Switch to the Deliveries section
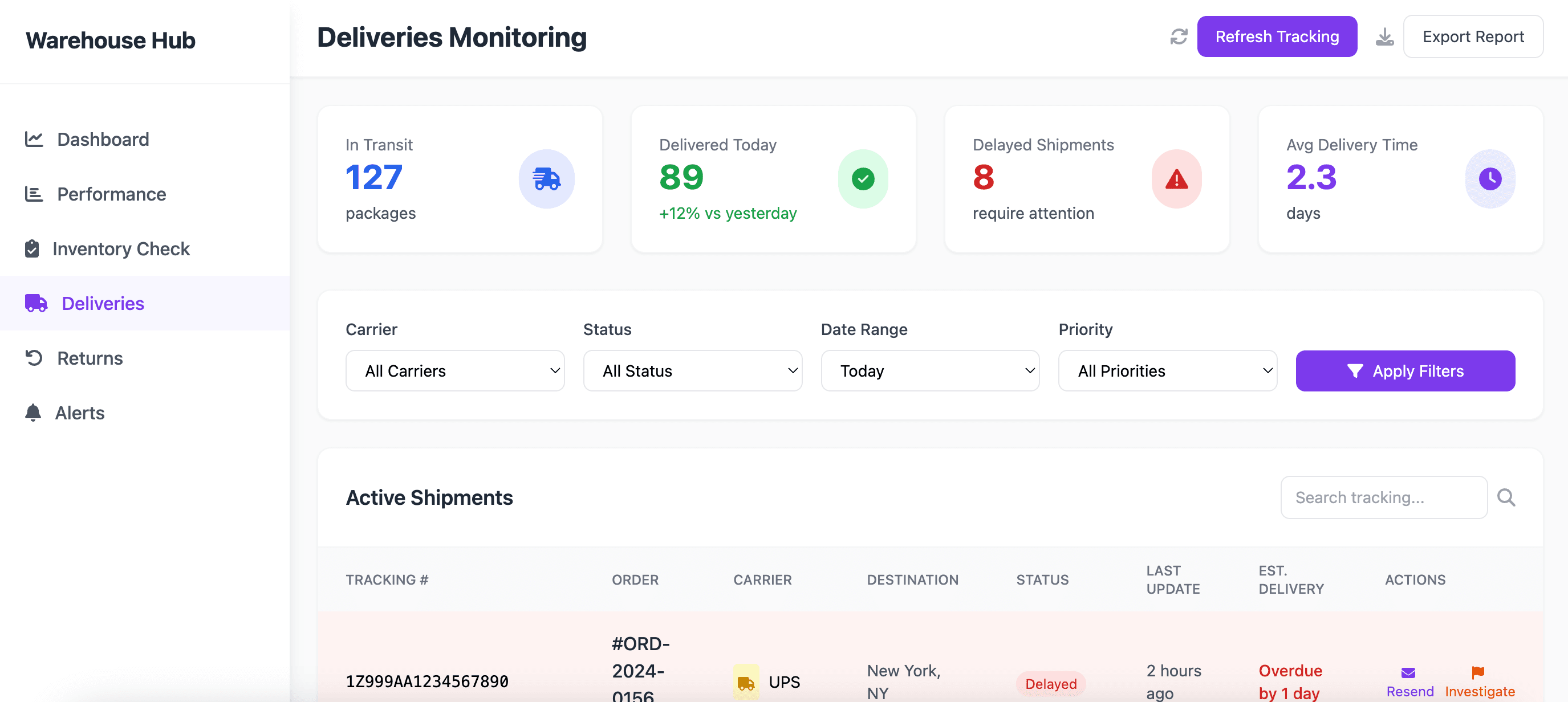 click(x=102, y=303)
